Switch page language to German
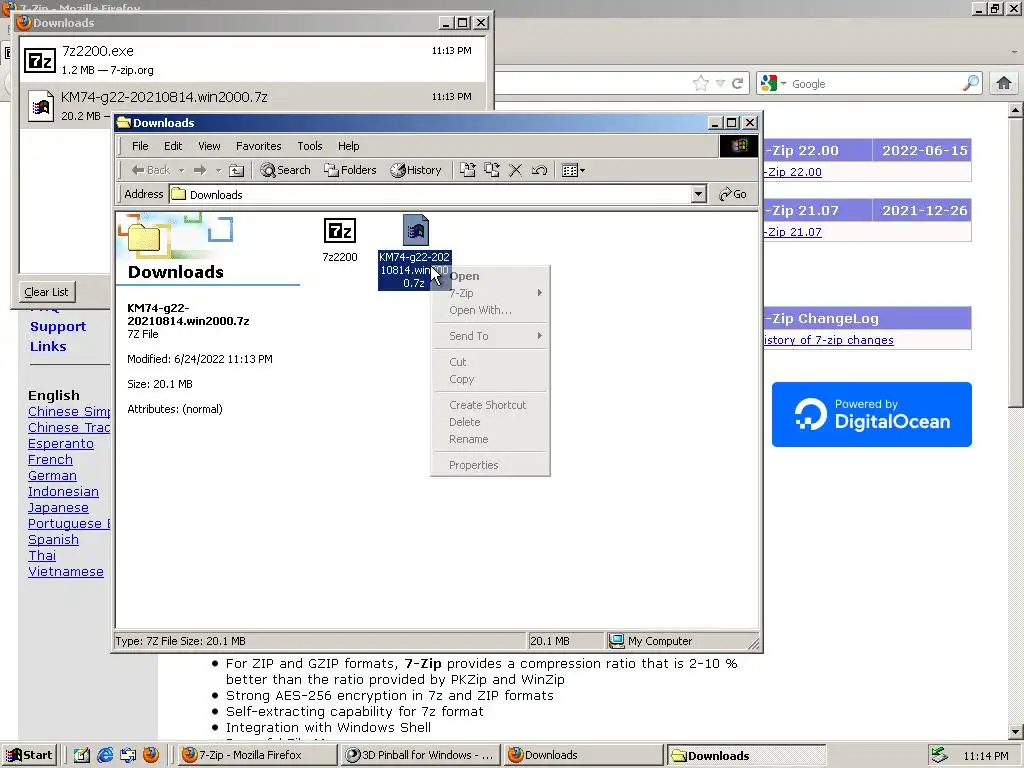1024x768 pixels. click(x=52, y=475)
